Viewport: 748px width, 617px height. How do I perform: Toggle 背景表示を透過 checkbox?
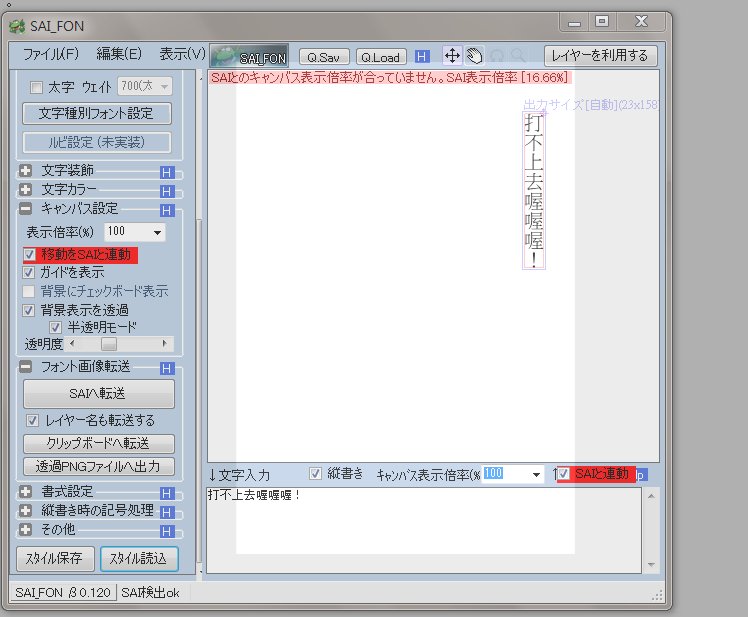click(29, 310)
